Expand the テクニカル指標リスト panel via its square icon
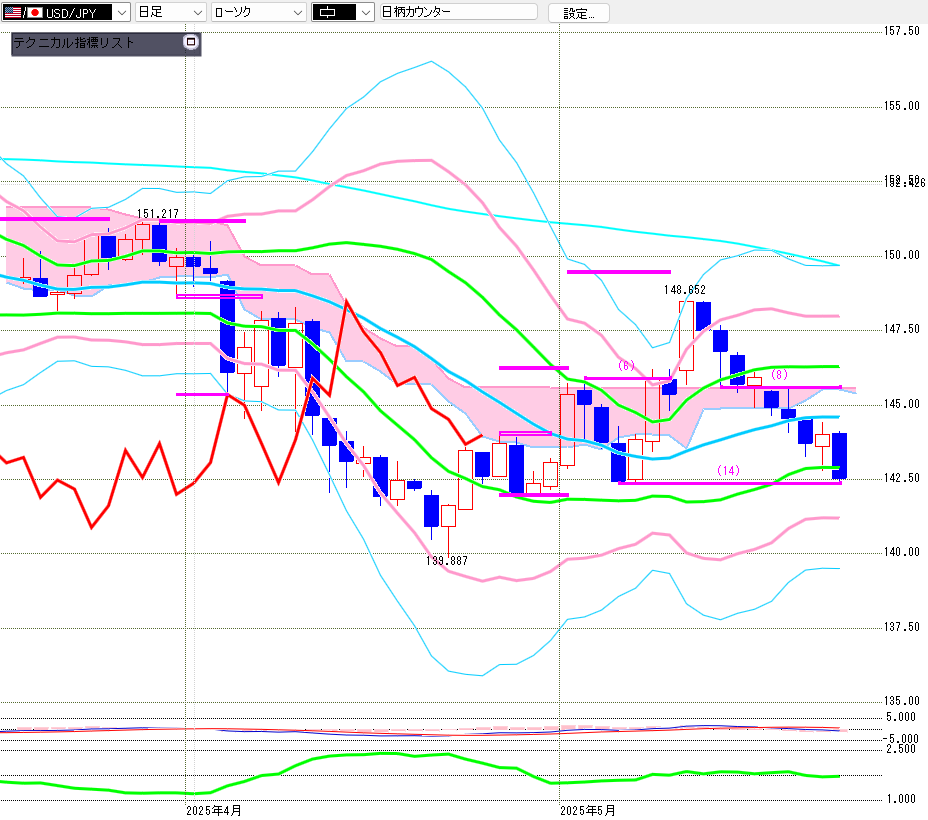Screen dimensions: 928x820 [x=191, y=42]
